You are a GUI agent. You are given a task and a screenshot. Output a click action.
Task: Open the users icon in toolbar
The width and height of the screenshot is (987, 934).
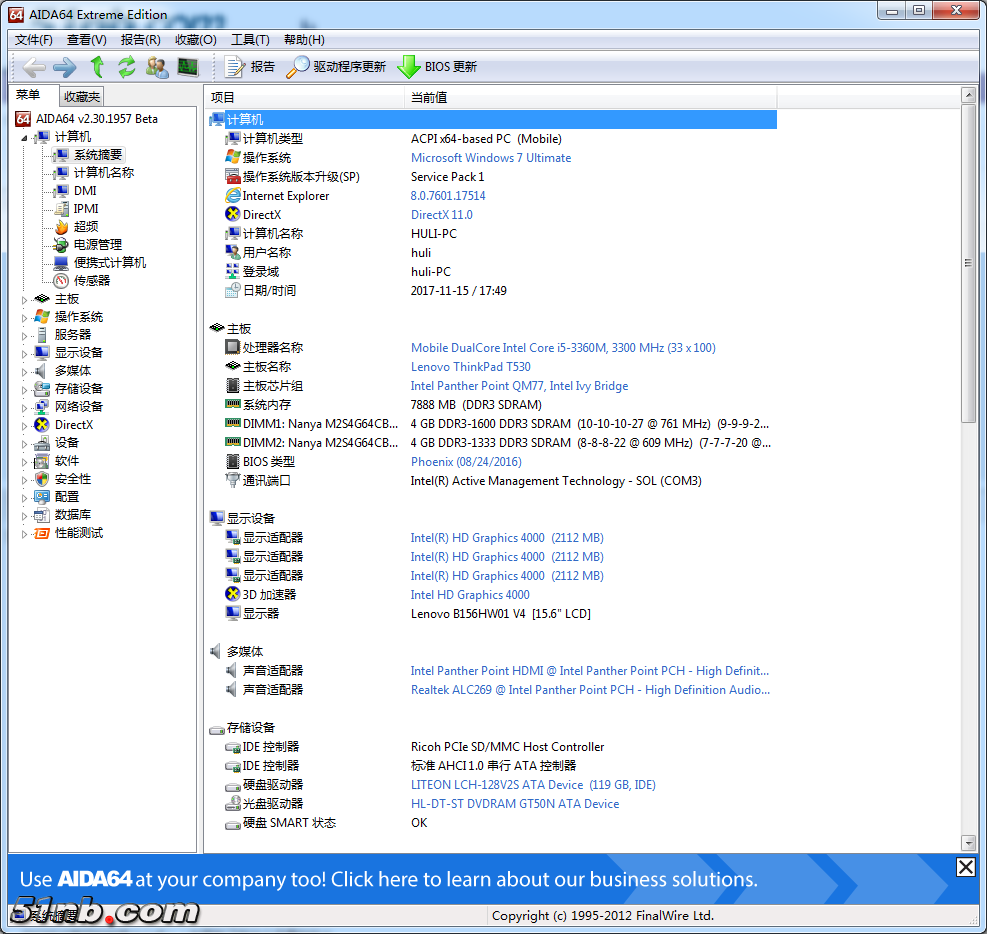tap(157, 67)
